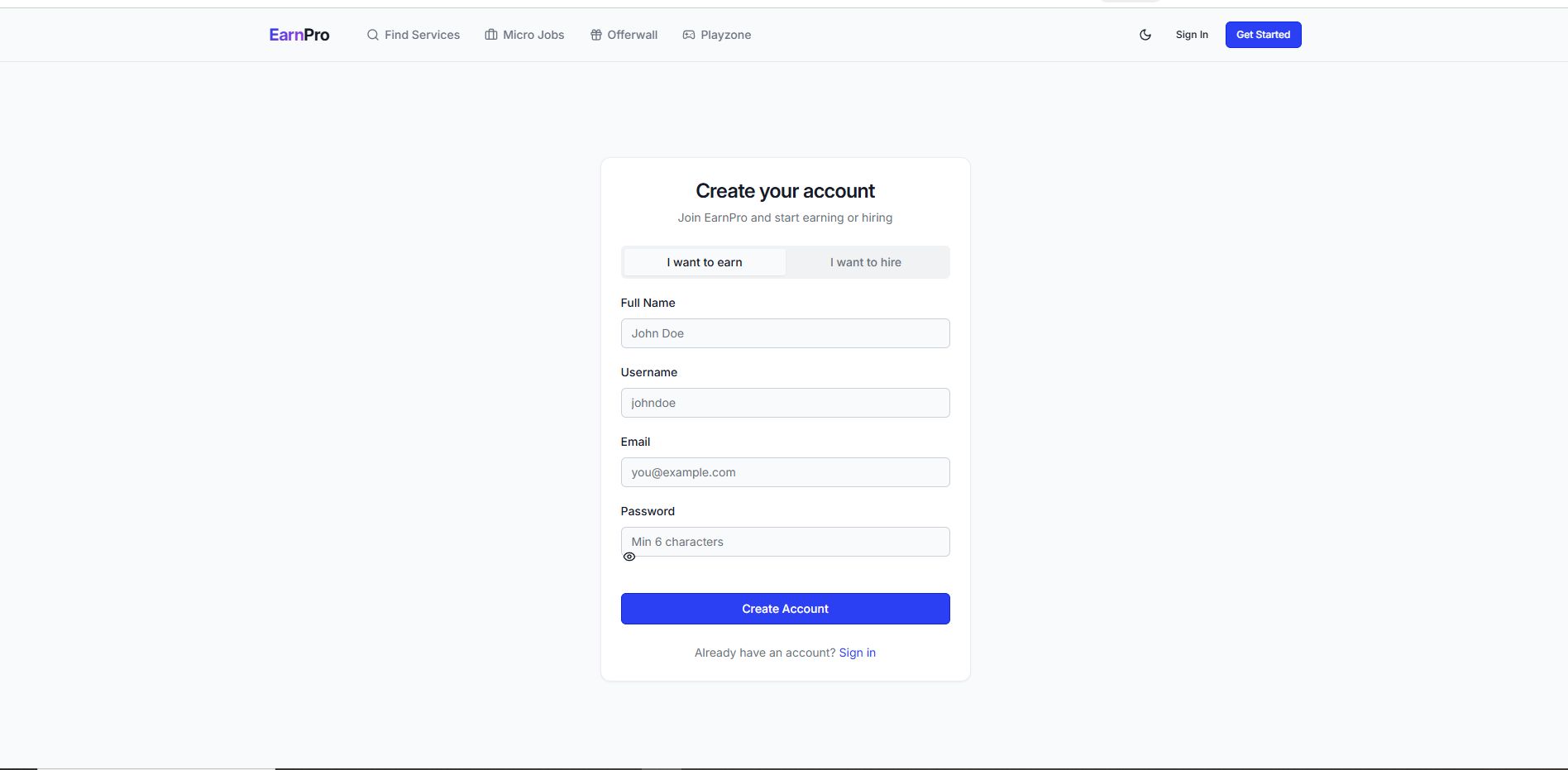1568x770 pixels.
Task: Click the briefcase icon beside Micro Jobs
Action: coord(491,35)
